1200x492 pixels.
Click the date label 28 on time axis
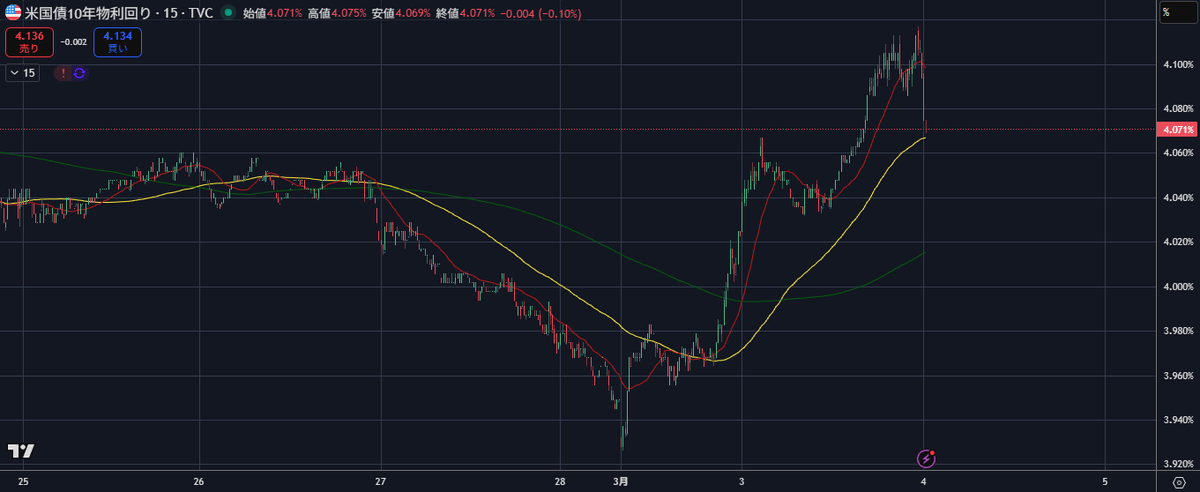(559, 482)
